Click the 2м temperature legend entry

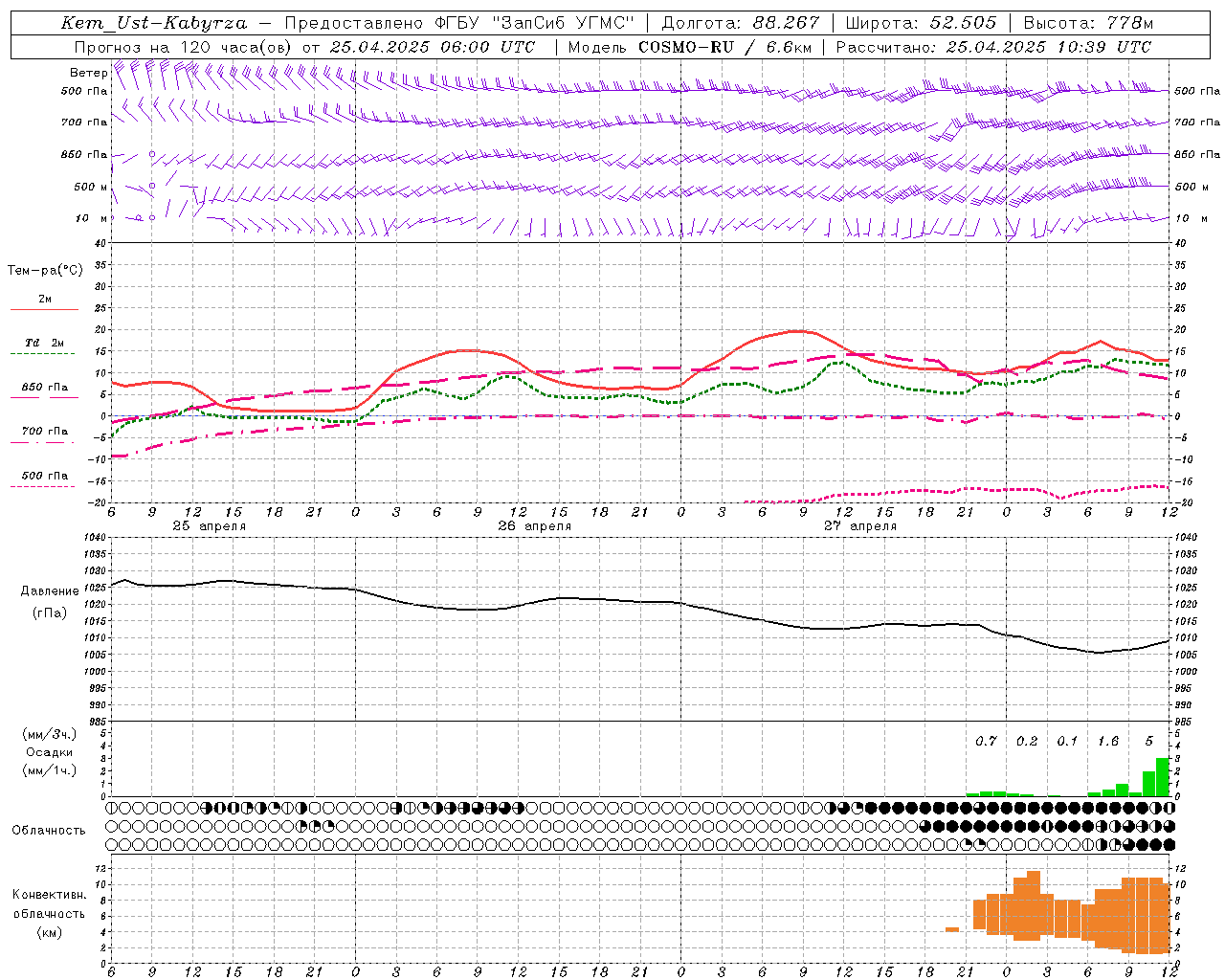[44, 299]
